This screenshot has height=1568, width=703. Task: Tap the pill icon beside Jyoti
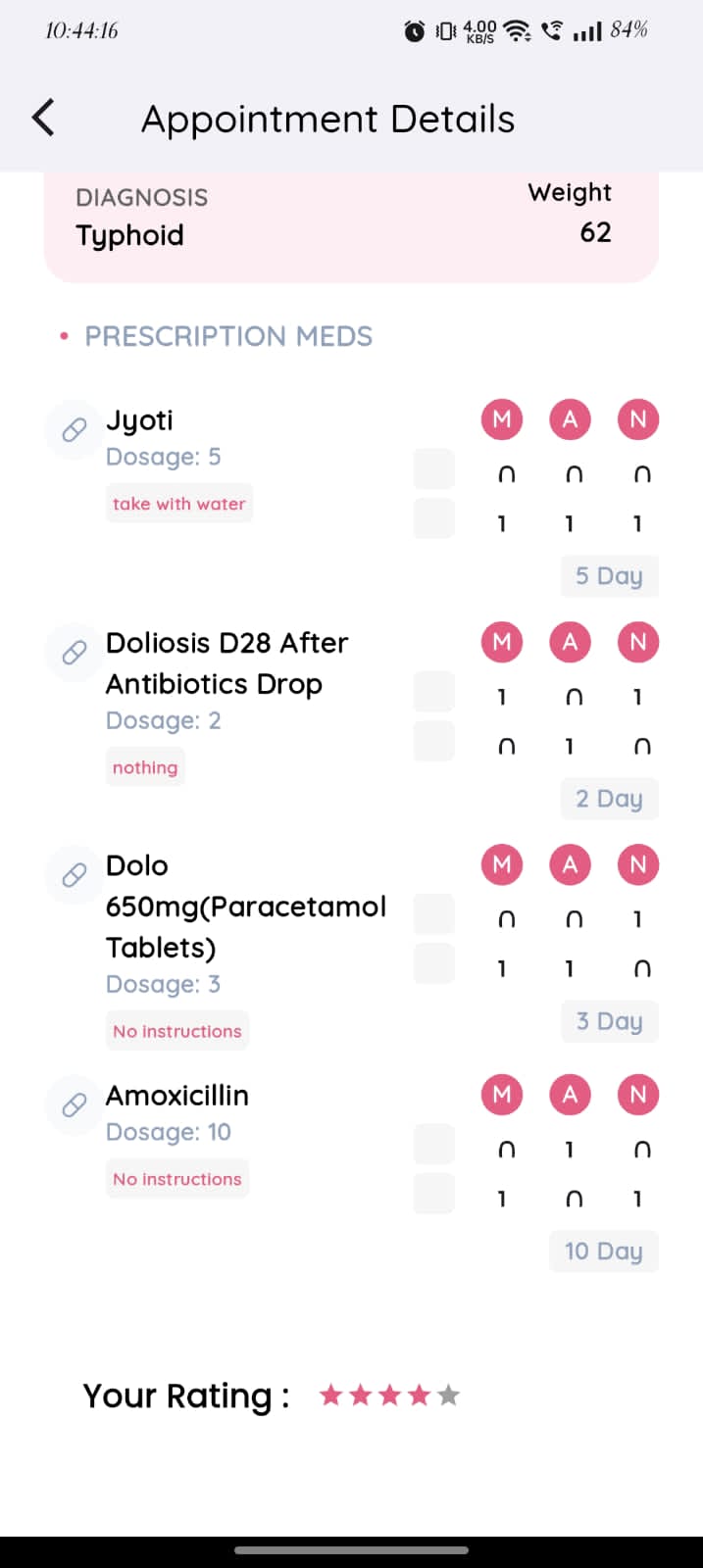(74, 430)
